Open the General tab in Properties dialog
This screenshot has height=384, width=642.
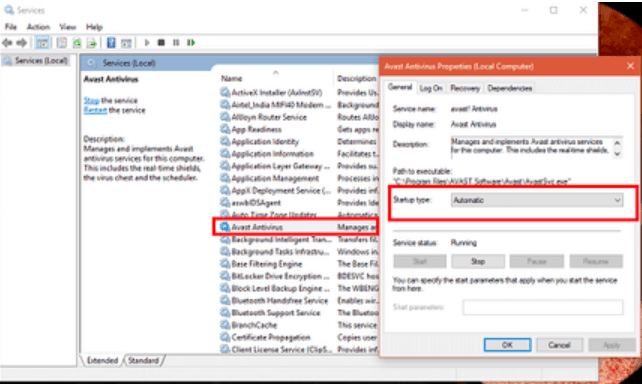click(x=400, y=87)
